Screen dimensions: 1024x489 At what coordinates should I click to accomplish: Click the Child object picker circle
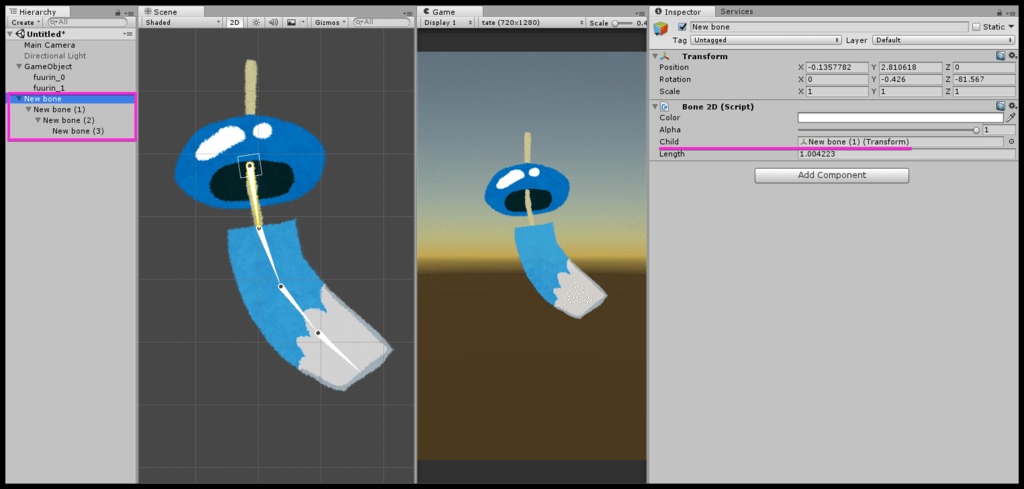pyautogui.click(x=1011, y=142)
